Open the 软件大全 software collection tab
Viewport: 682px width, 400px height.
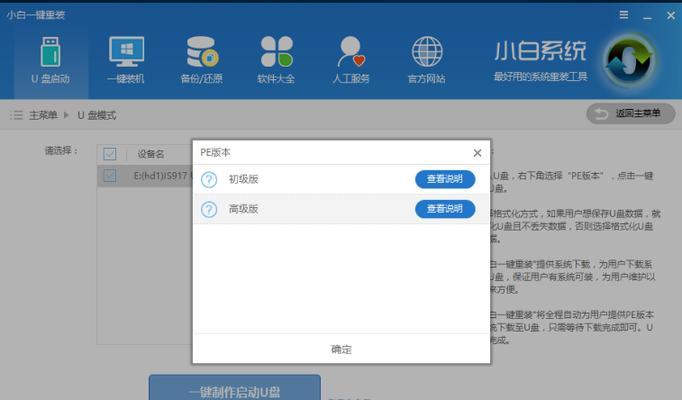(276, 60)
